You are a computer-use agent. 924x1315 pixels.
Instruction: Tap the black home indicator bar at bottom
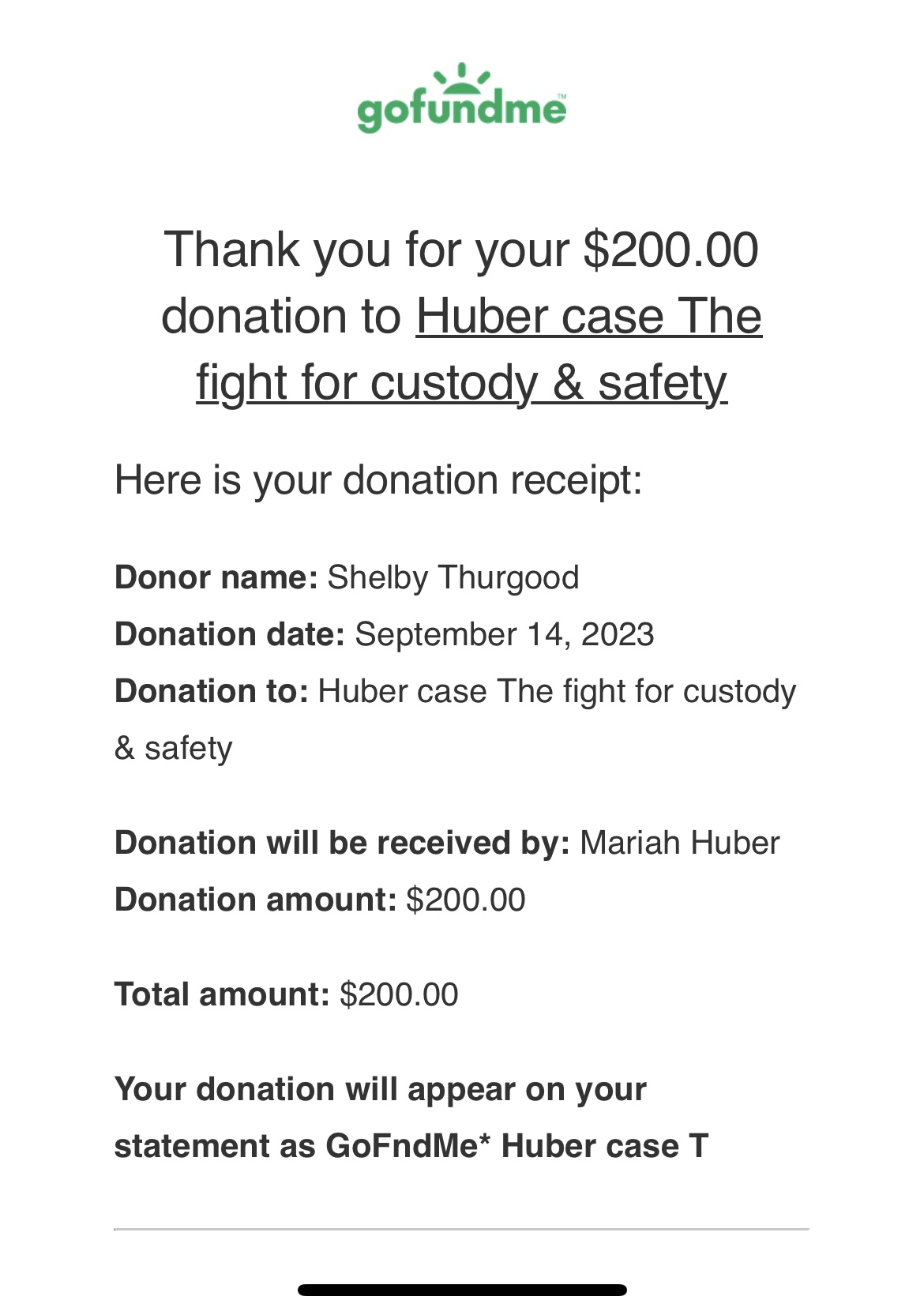[462, 1290]
